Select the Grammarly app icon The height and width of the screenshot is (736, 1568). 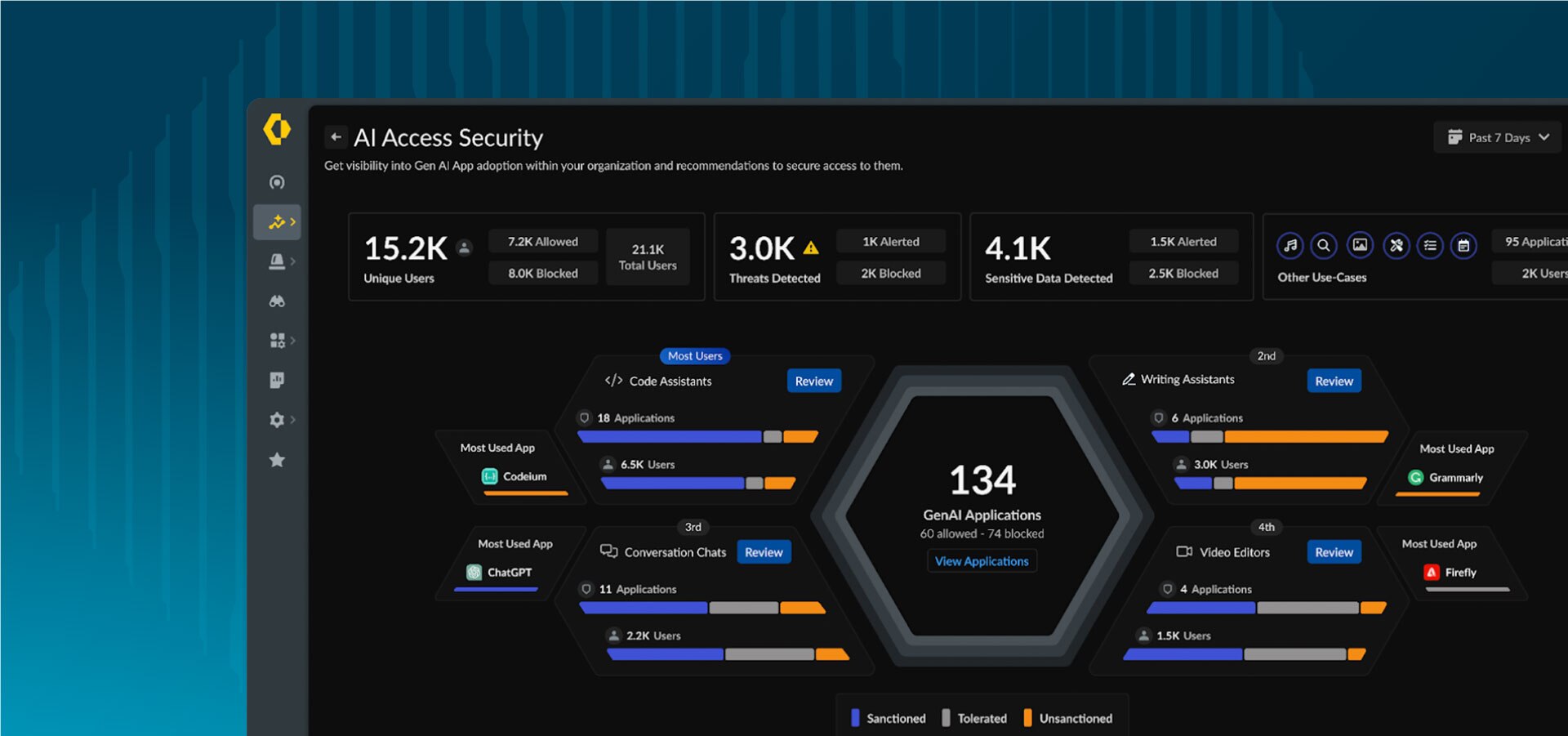(x=1417, y=478)
